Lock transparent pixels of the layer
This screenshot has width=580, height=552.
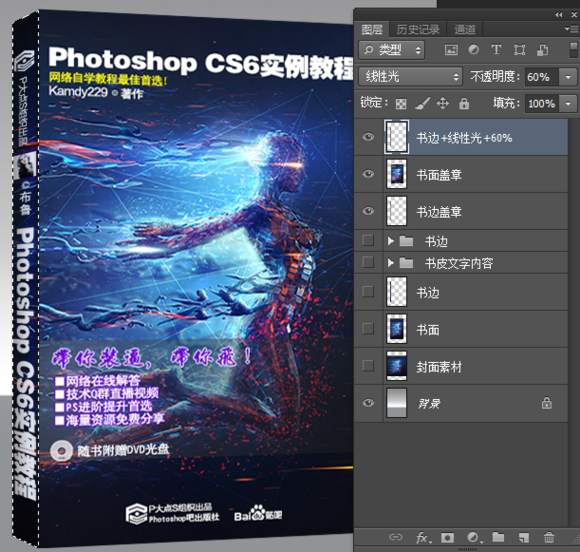click(x=401, y=104)
